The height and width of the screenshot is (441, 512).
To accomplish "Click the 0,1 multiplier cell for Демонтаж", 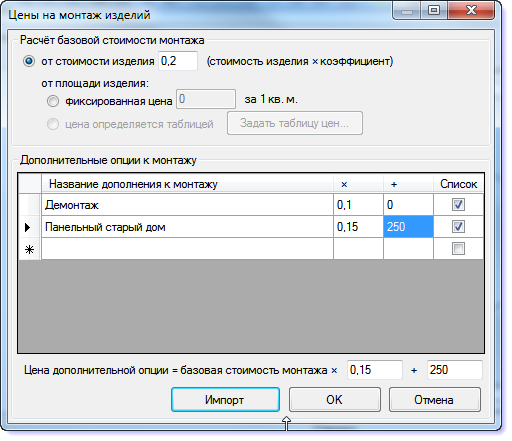I will click(358, 205).
